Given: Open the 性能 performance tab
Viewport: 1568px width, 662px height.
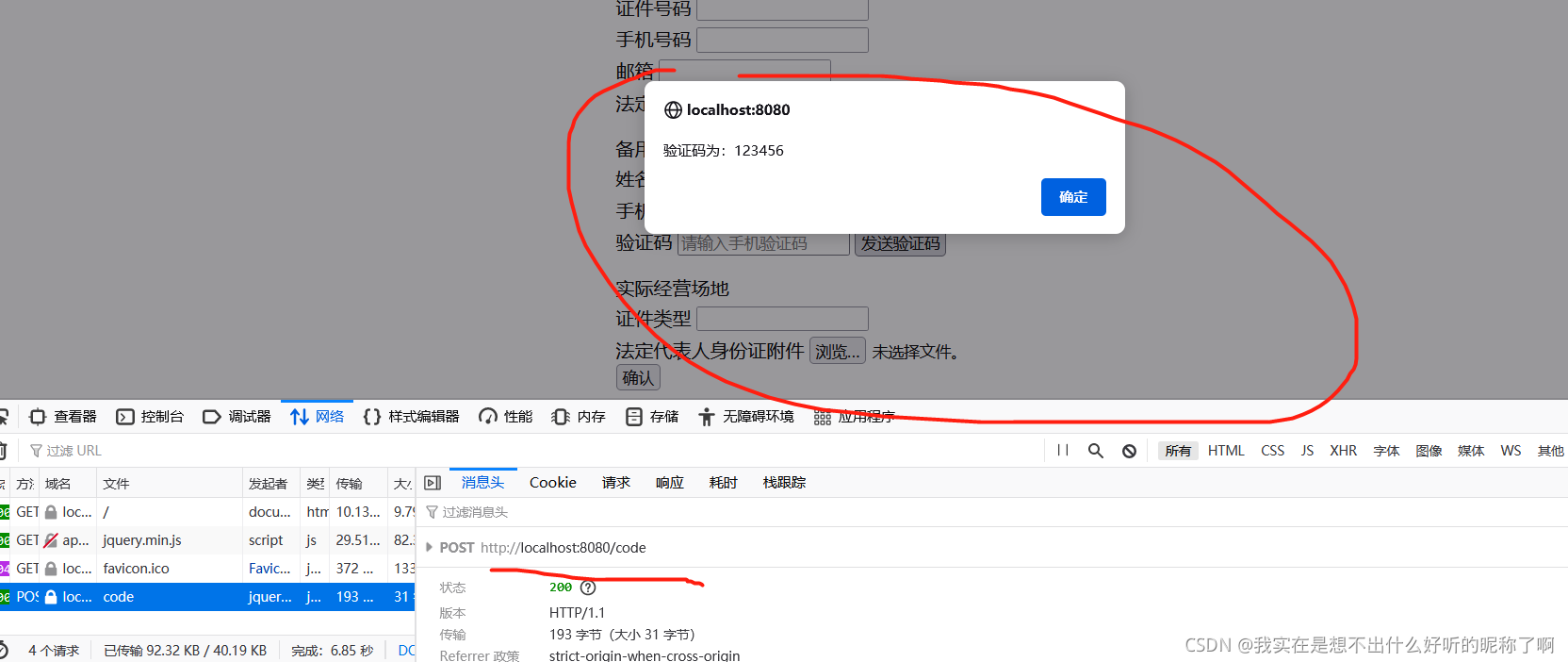Looking at the screenshot, I should (x=506, y=417).
